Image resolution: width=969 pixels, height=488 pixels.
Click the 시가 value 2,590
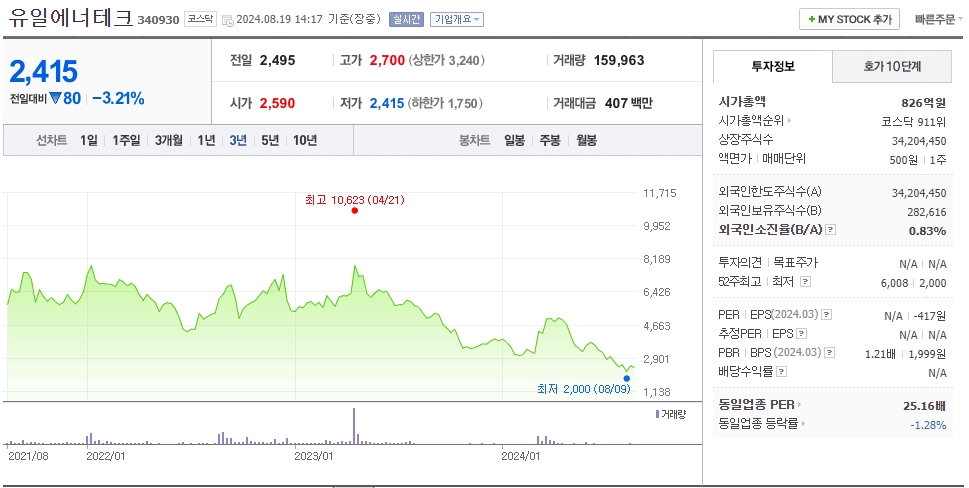pyautogui.click(x=277, y=103)
